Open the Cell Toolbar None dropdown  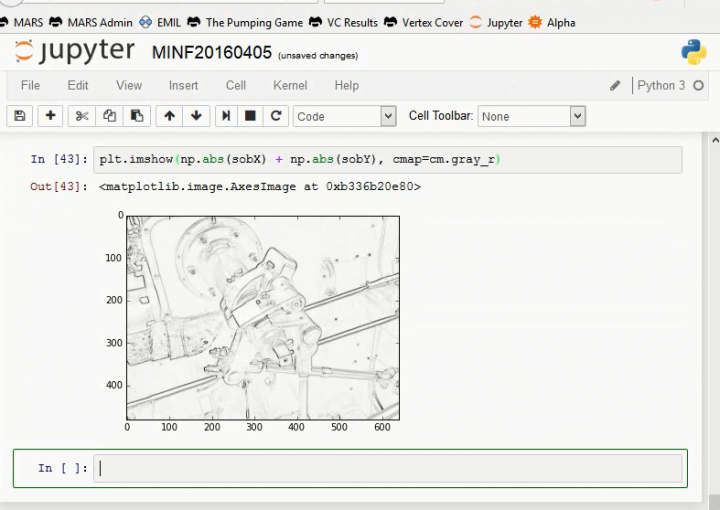[x=531, y=116]
